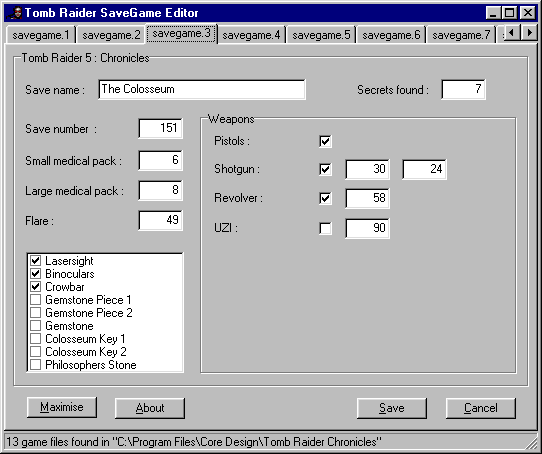Click the UZI ammo field

[367, 228]
